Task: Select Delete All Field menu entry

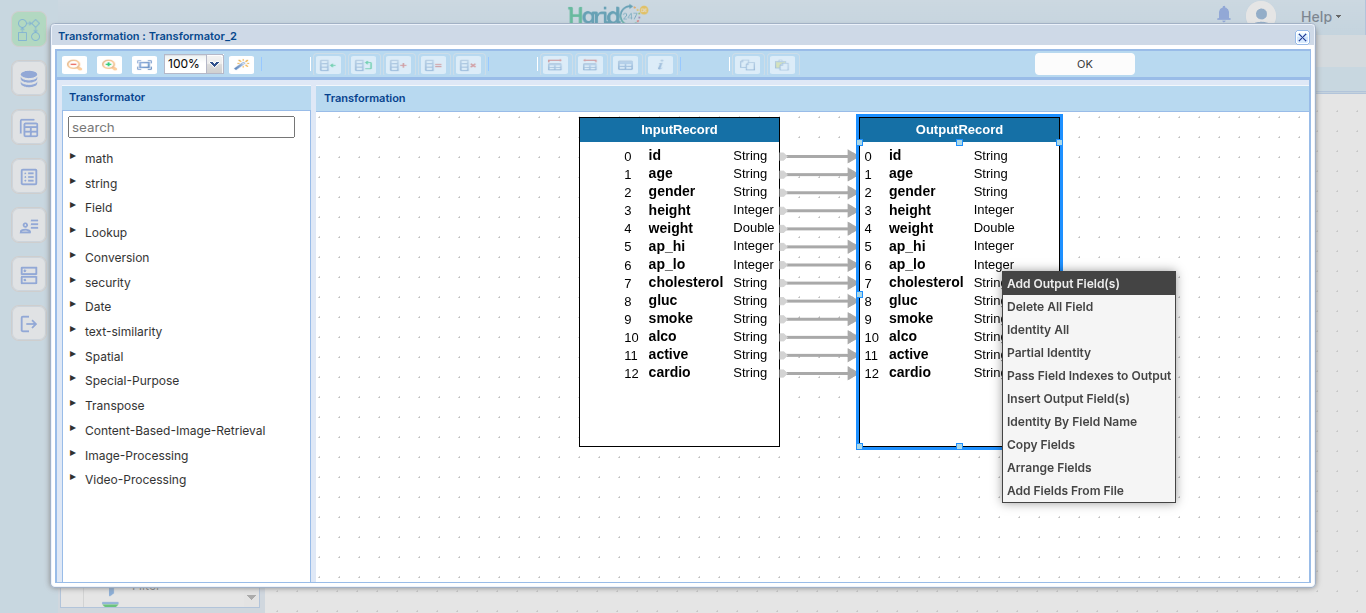Action: click(x=1089, y=307)
